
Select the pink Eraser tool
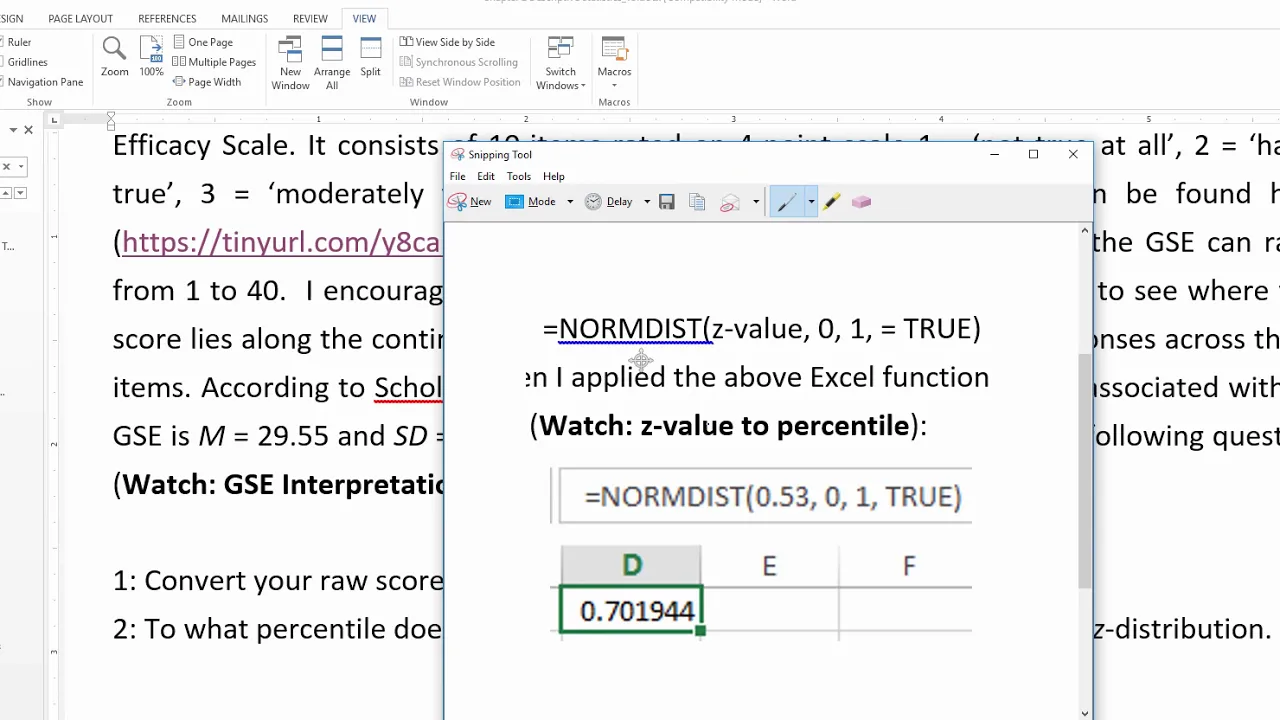[861, 202]
